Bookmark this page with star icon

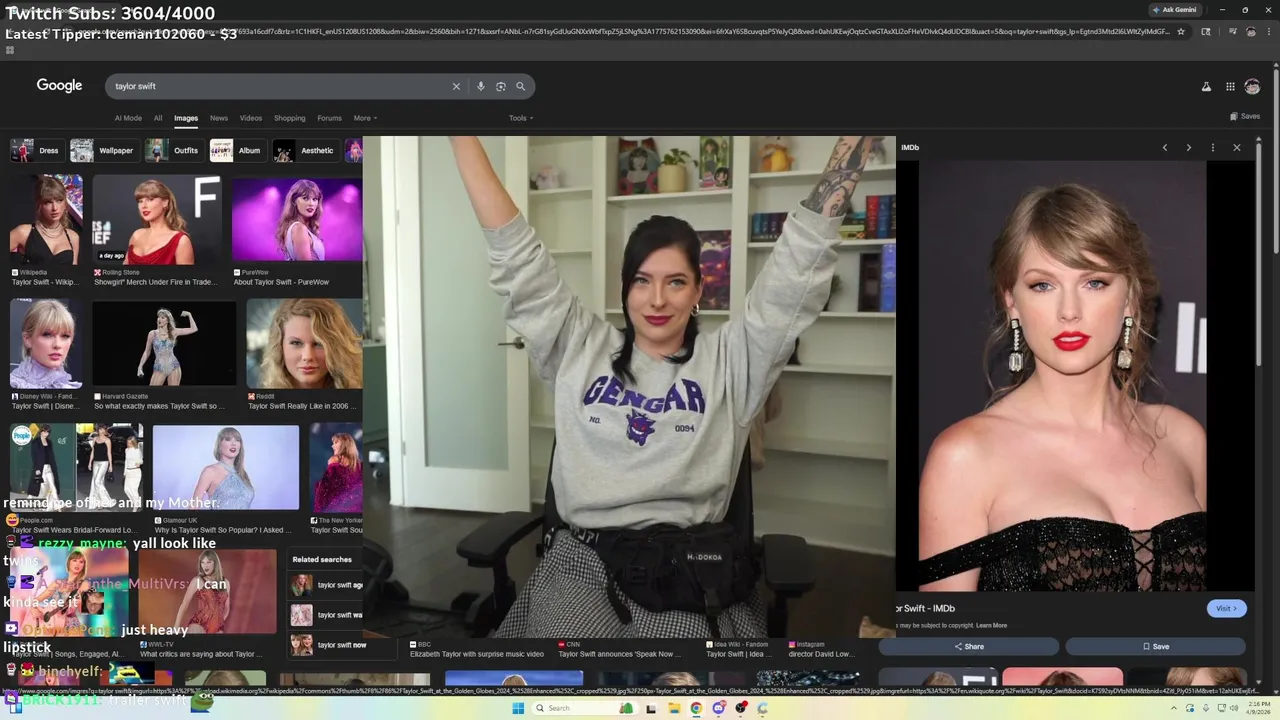click(x=1181, y=32)
